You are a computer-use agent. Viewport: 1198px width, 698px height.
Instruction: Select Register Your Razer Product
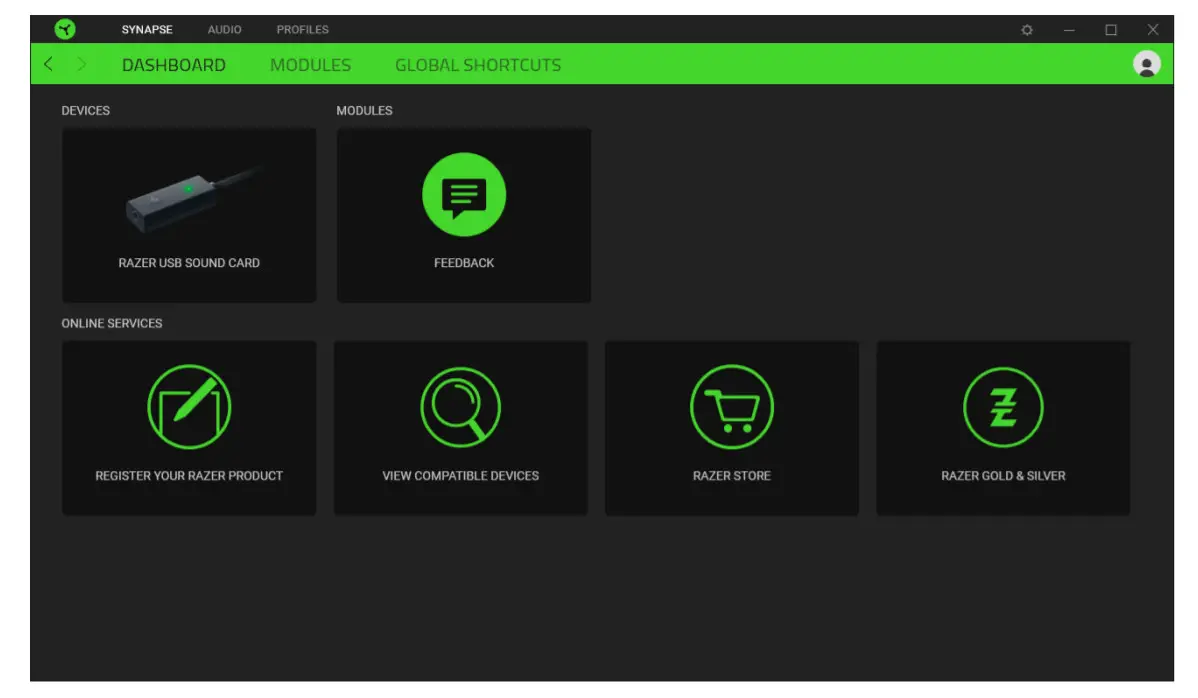click(188, 428)
